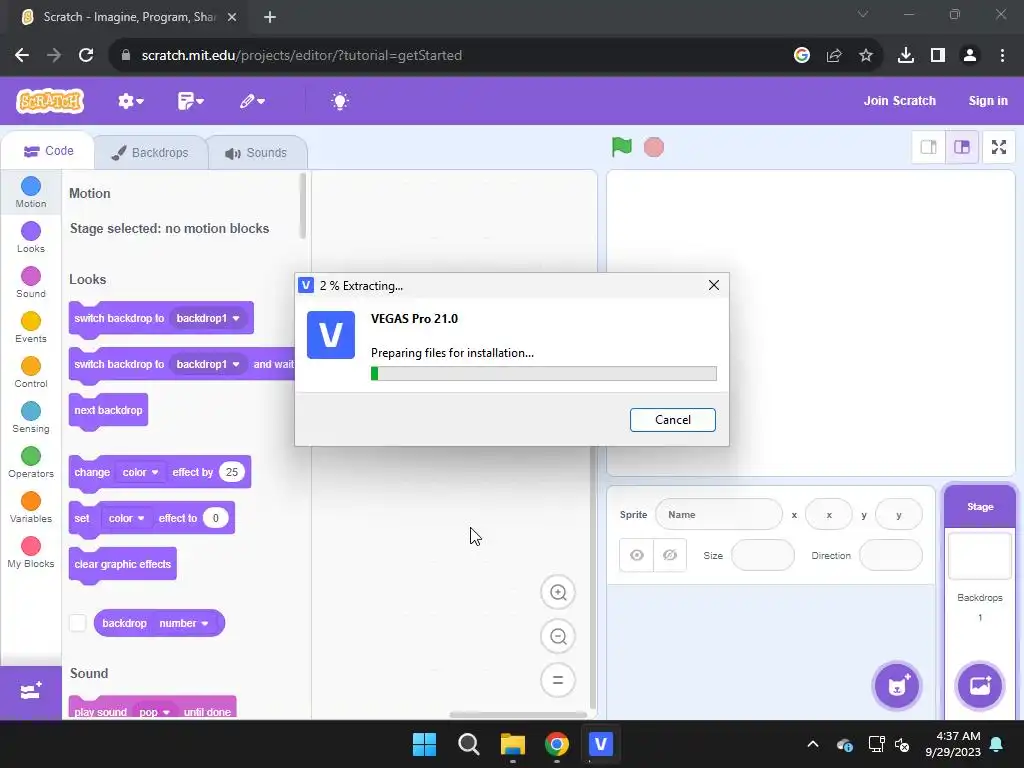Viewport: 1024px width, 768px height.
Task: Click the green flag to run
Action: [x=622, y=147]
